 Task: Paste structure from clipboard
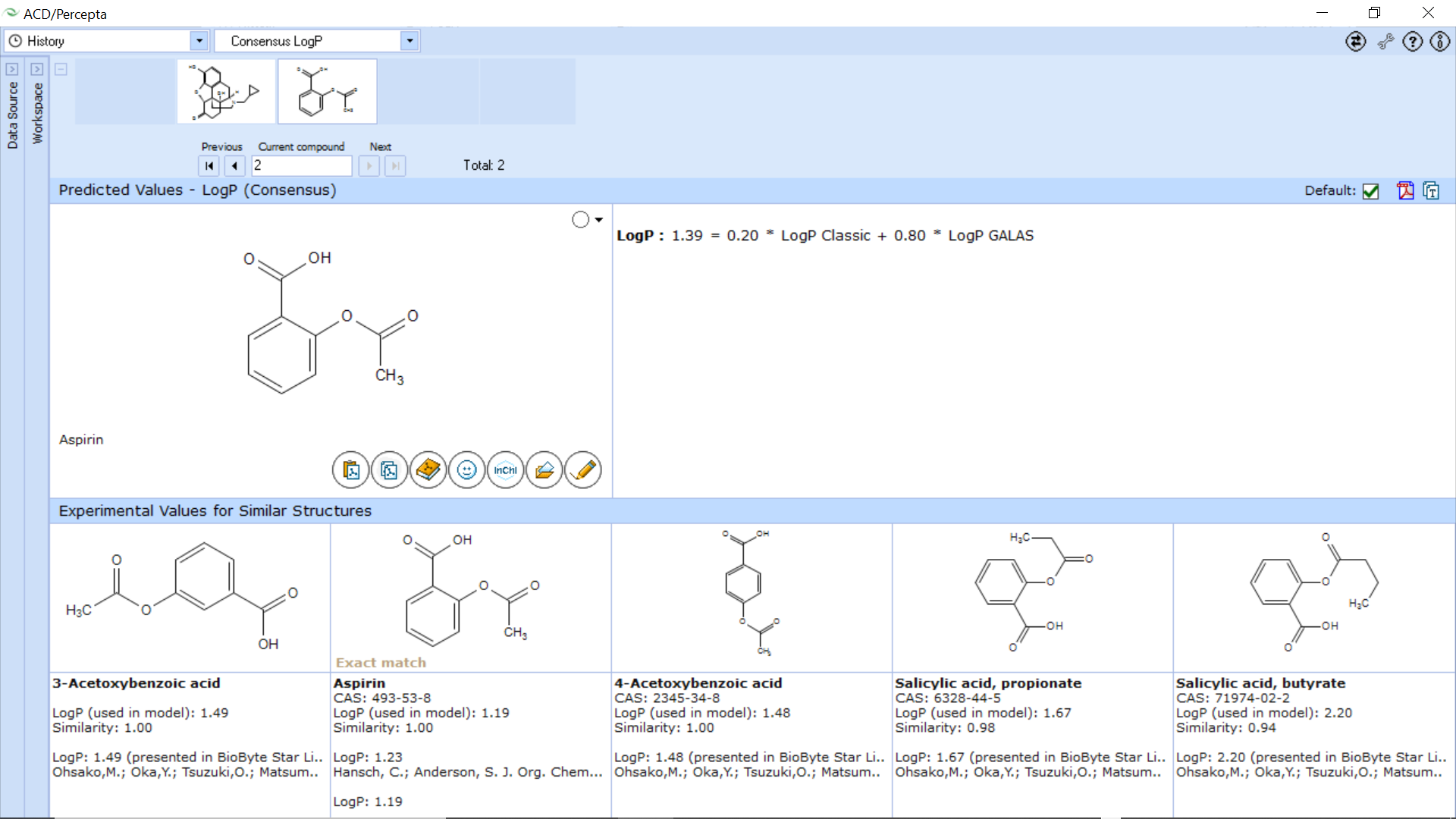pyautogui.click(x=350, y=470)
